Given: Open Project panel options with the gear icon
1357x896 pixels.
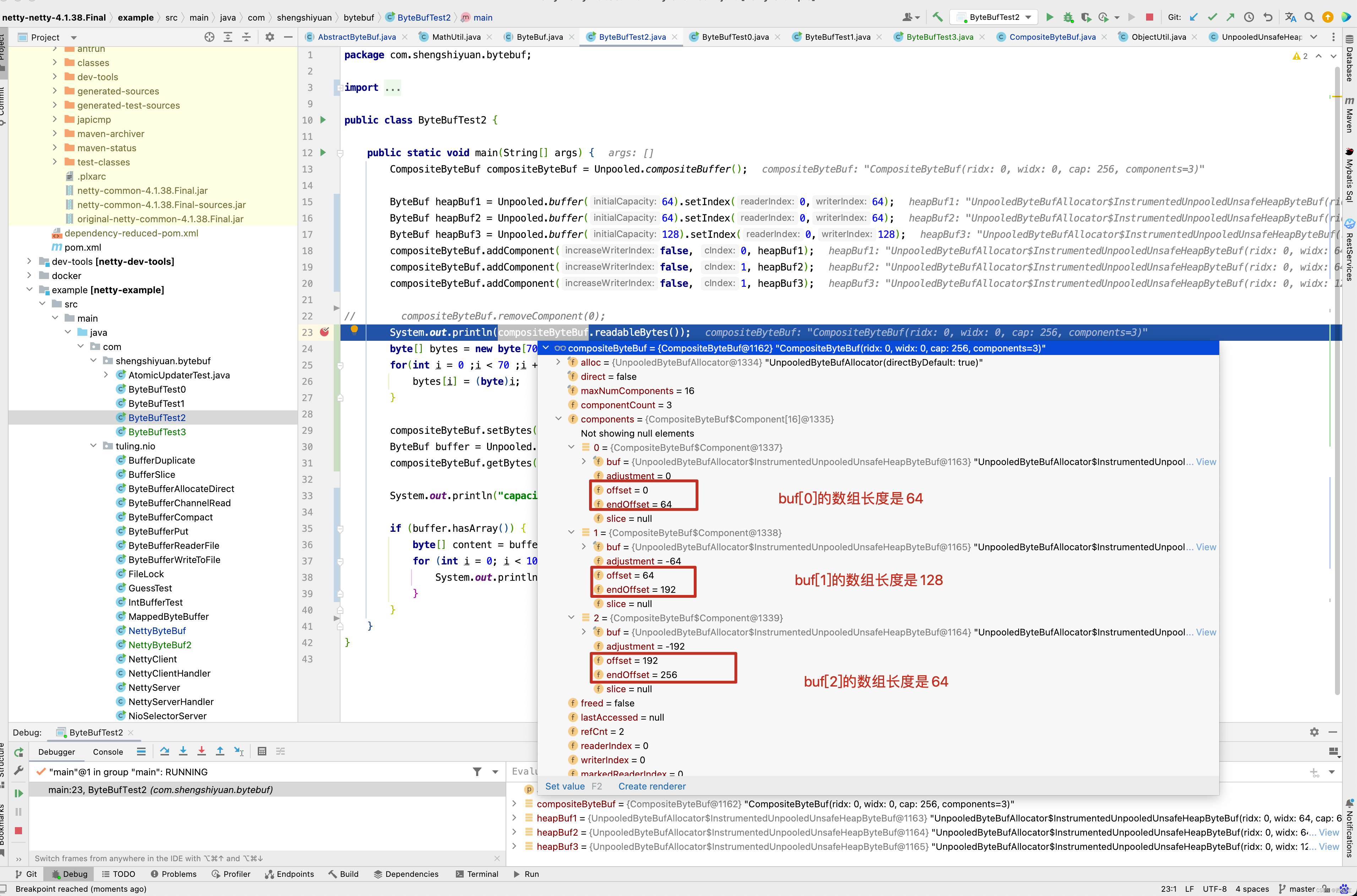Looking at the screenshot, I should click(270, 37).
